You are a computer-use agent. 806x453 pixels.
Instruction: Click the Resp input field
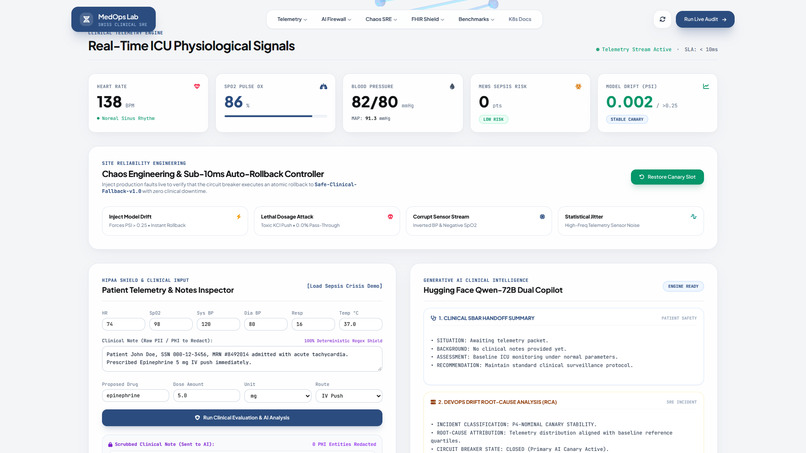coord(313,324)
